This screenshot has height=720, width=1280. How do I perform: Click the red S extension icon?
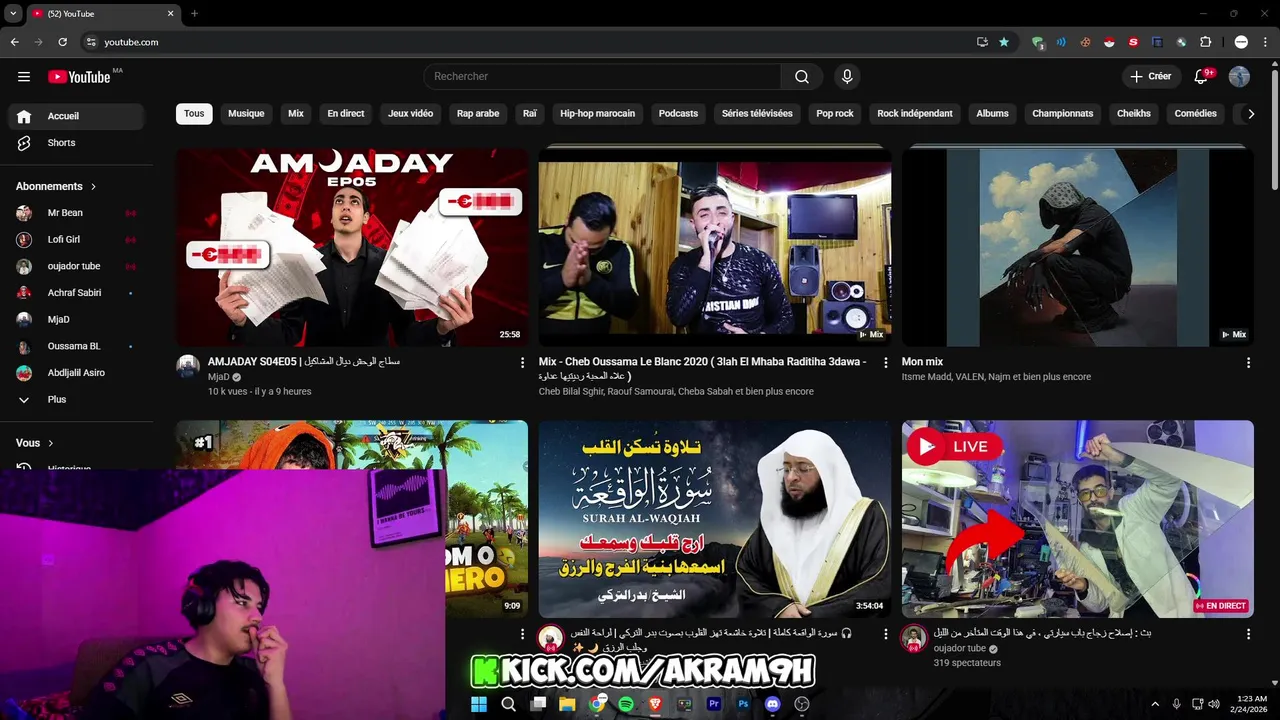[1133, 42]
